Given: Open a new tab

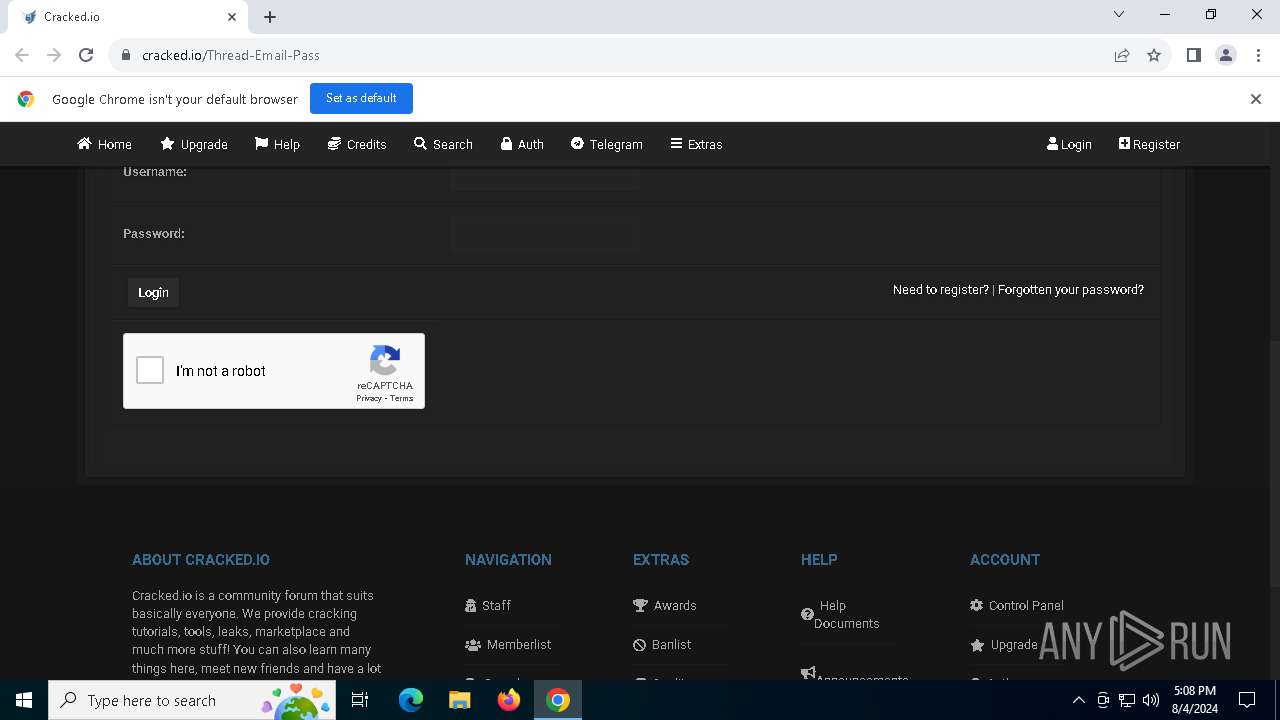Looking at the screenshot, I should click(270, 17).
